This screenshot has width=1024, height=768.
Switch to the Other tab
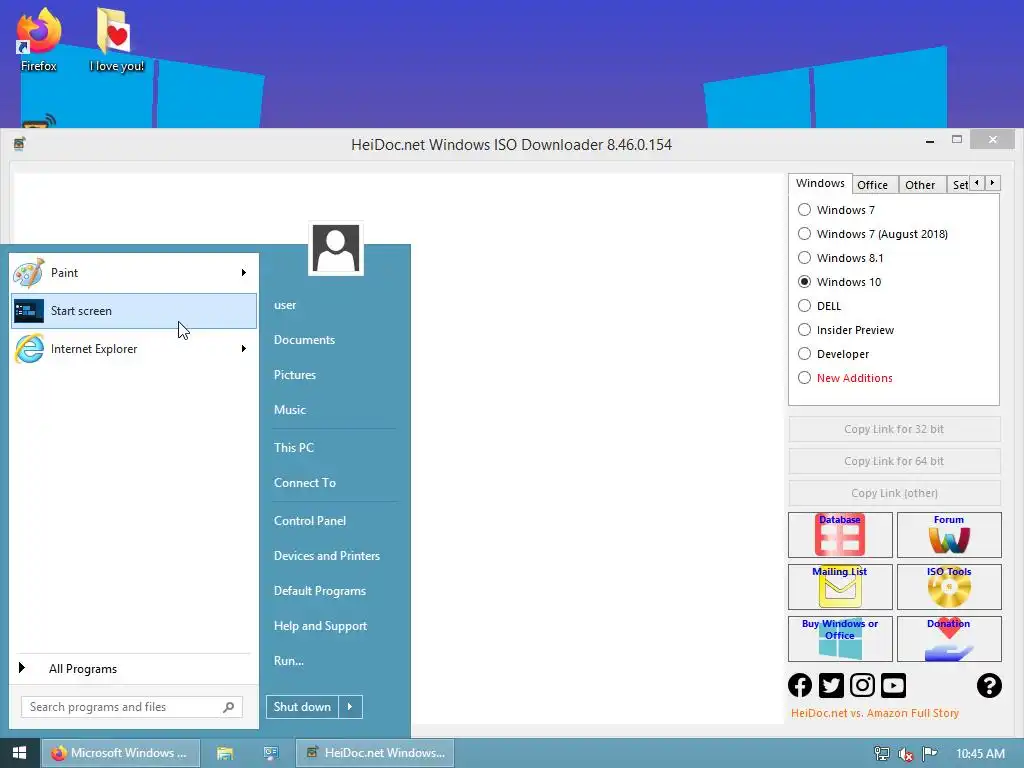point(920,185)
